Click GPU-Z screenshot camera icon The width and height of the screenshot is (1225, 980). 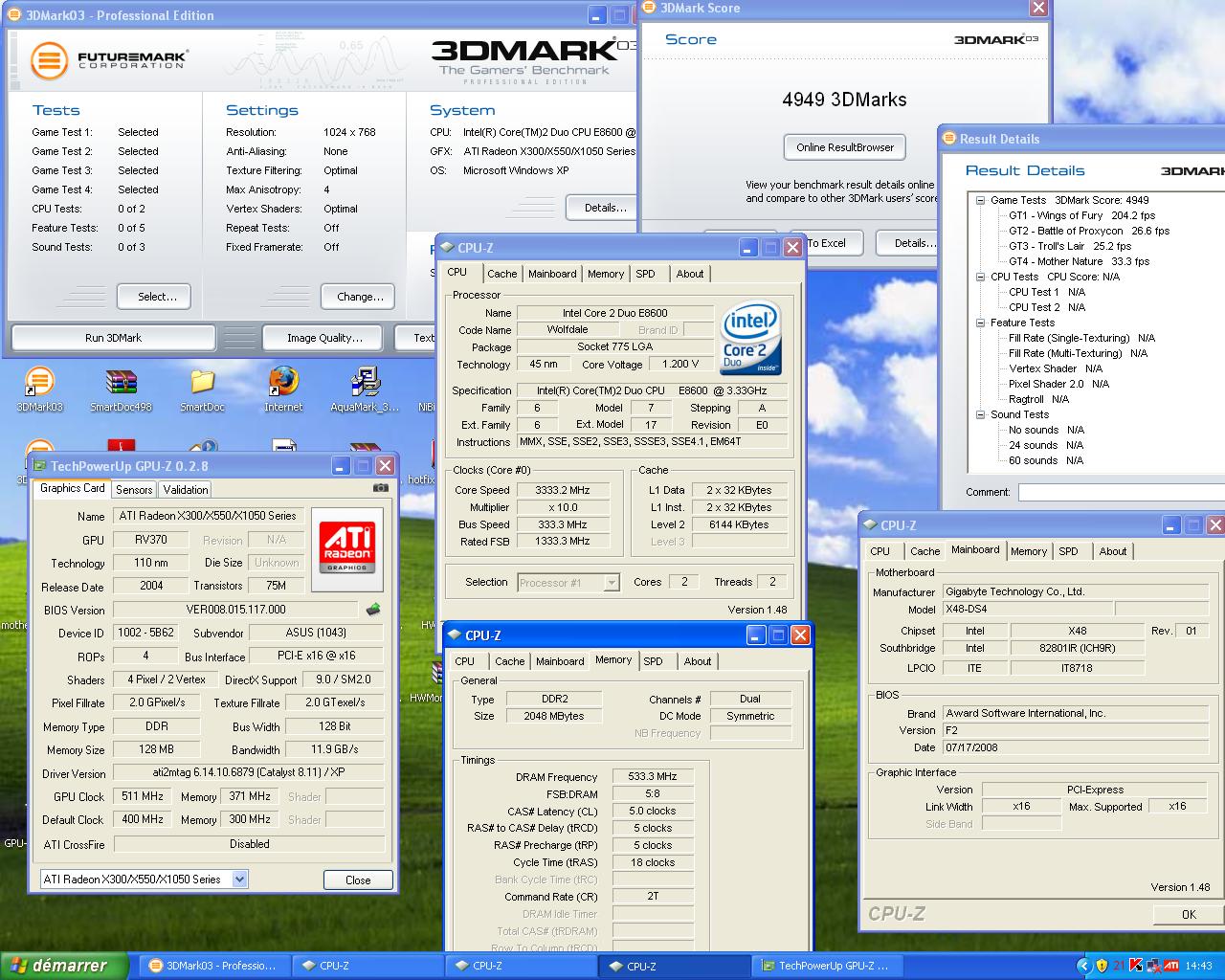coord(380,488)
